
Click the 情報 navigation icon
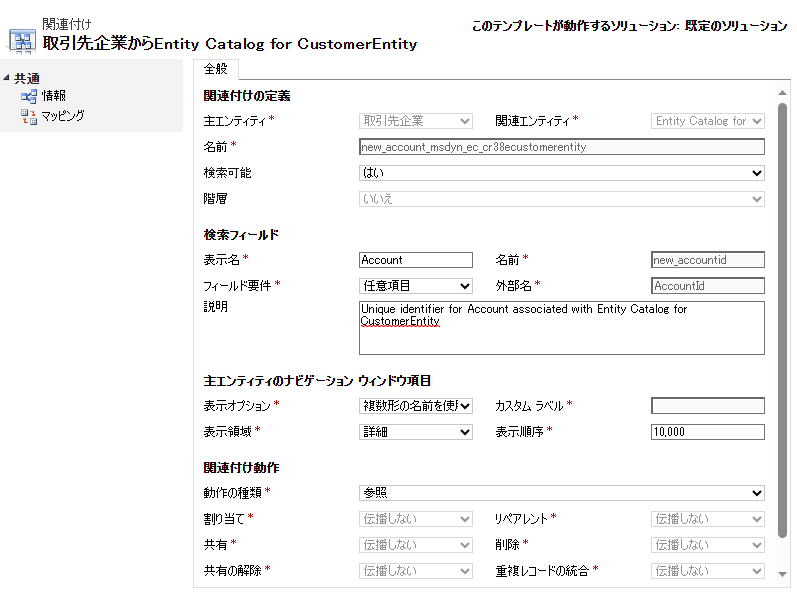tap(28, 96)
